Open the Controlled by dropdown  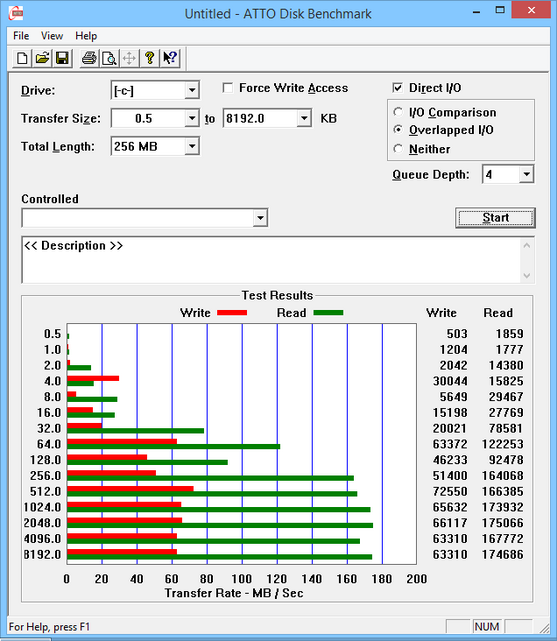pos(260,218)
